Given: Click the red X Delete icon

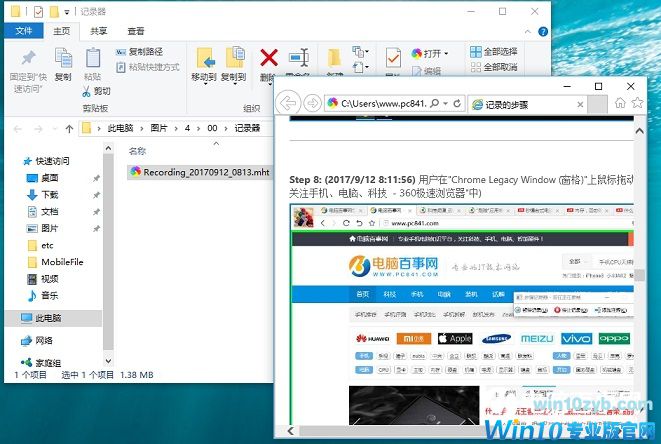Looking at the screenshot, I should pyautogui.click(x=269, y=58).
